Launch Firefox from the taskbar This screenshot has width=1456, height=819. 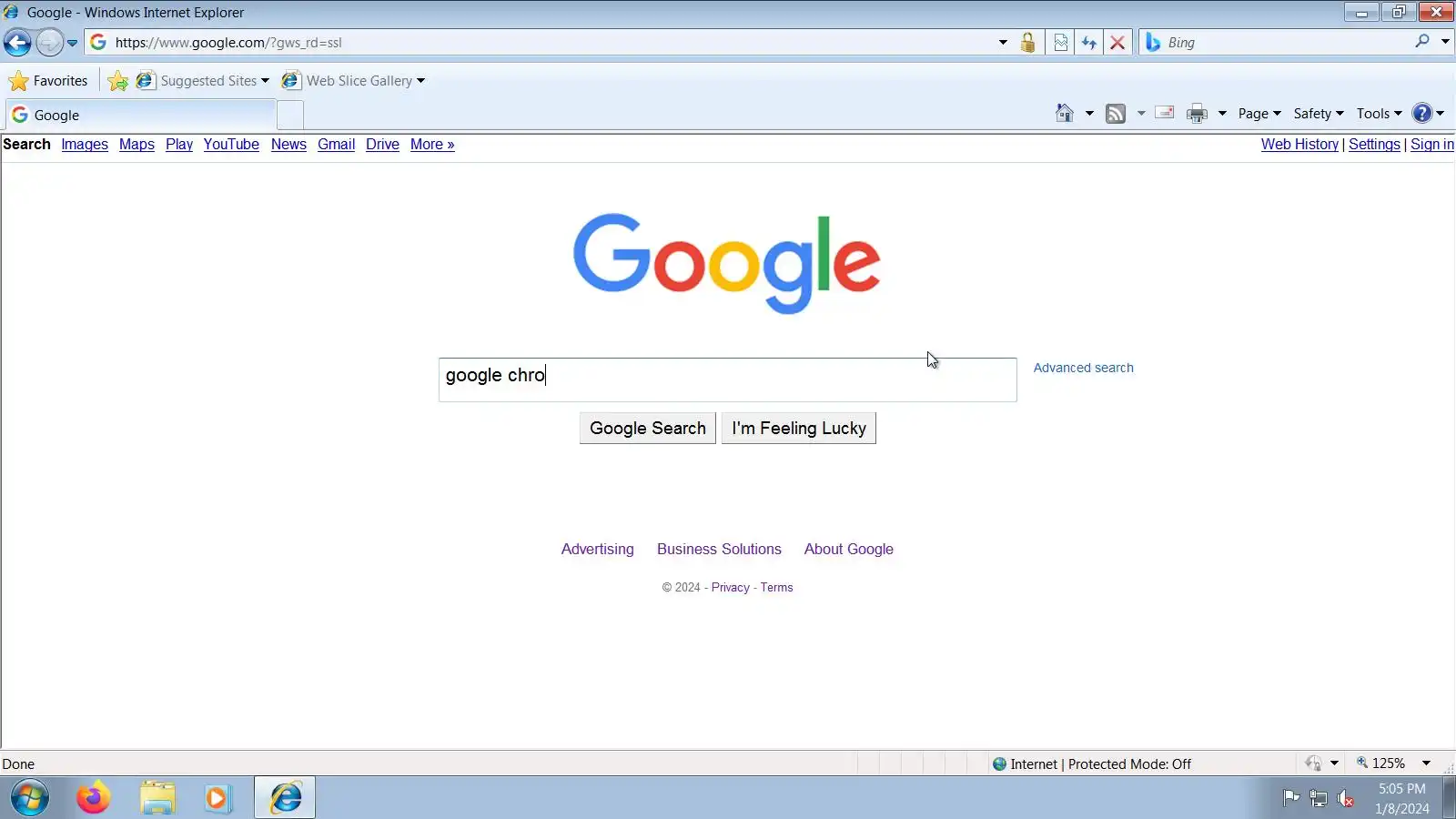coord(93,798)
